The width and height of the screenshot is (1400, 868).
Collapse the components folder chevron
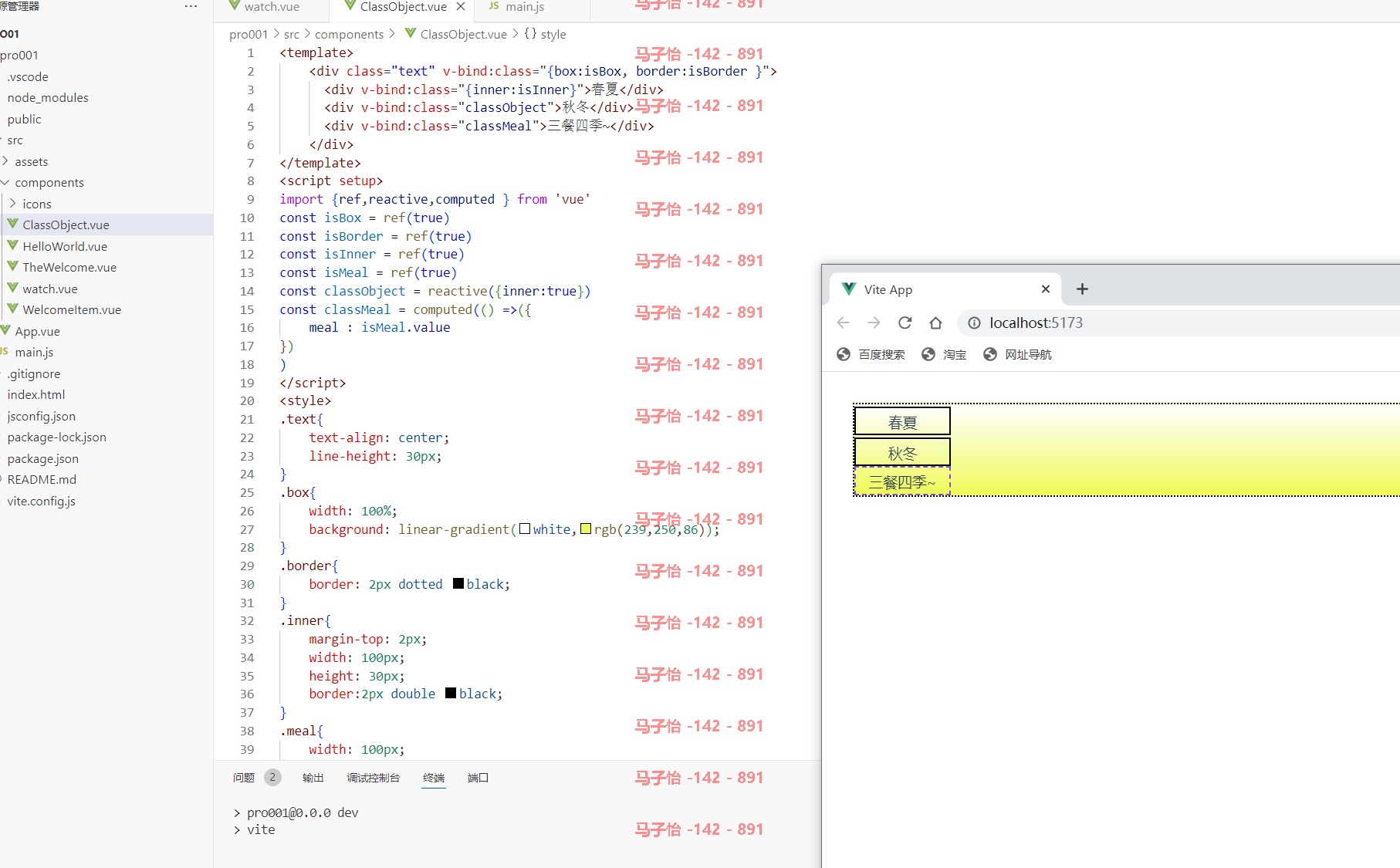6,182
